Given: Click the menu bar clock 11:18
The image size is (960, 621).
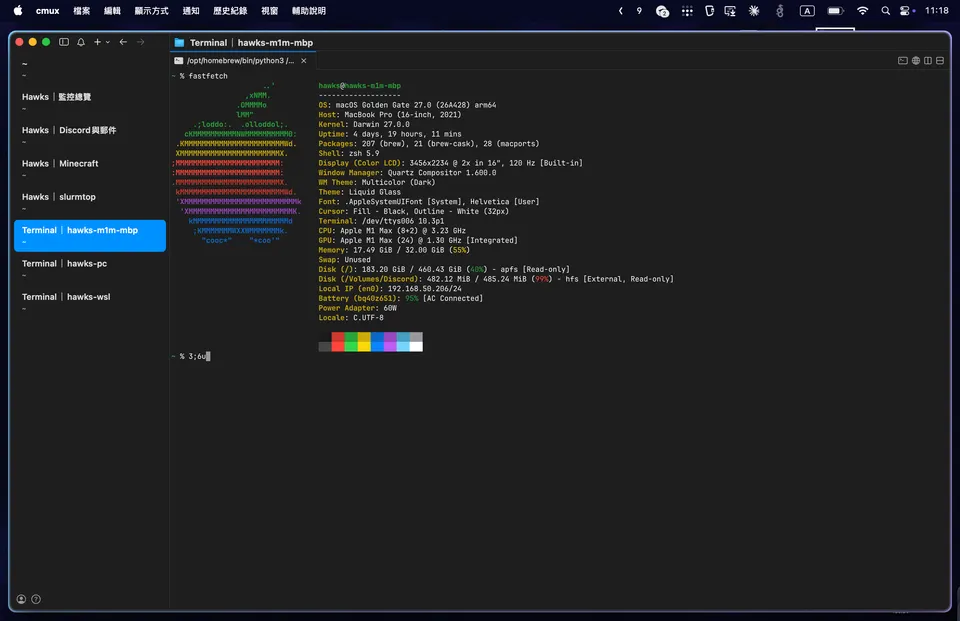Looking at the screenshot, I should (937, 10).
